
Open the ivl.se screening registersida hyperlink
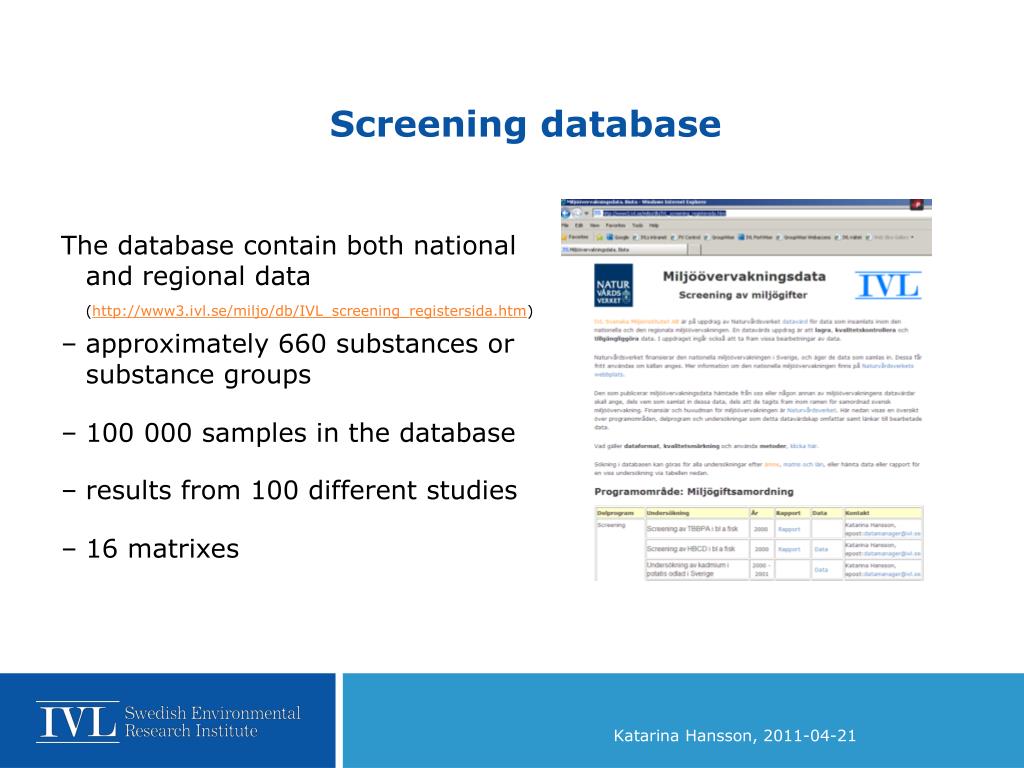(x=309, y=311)
